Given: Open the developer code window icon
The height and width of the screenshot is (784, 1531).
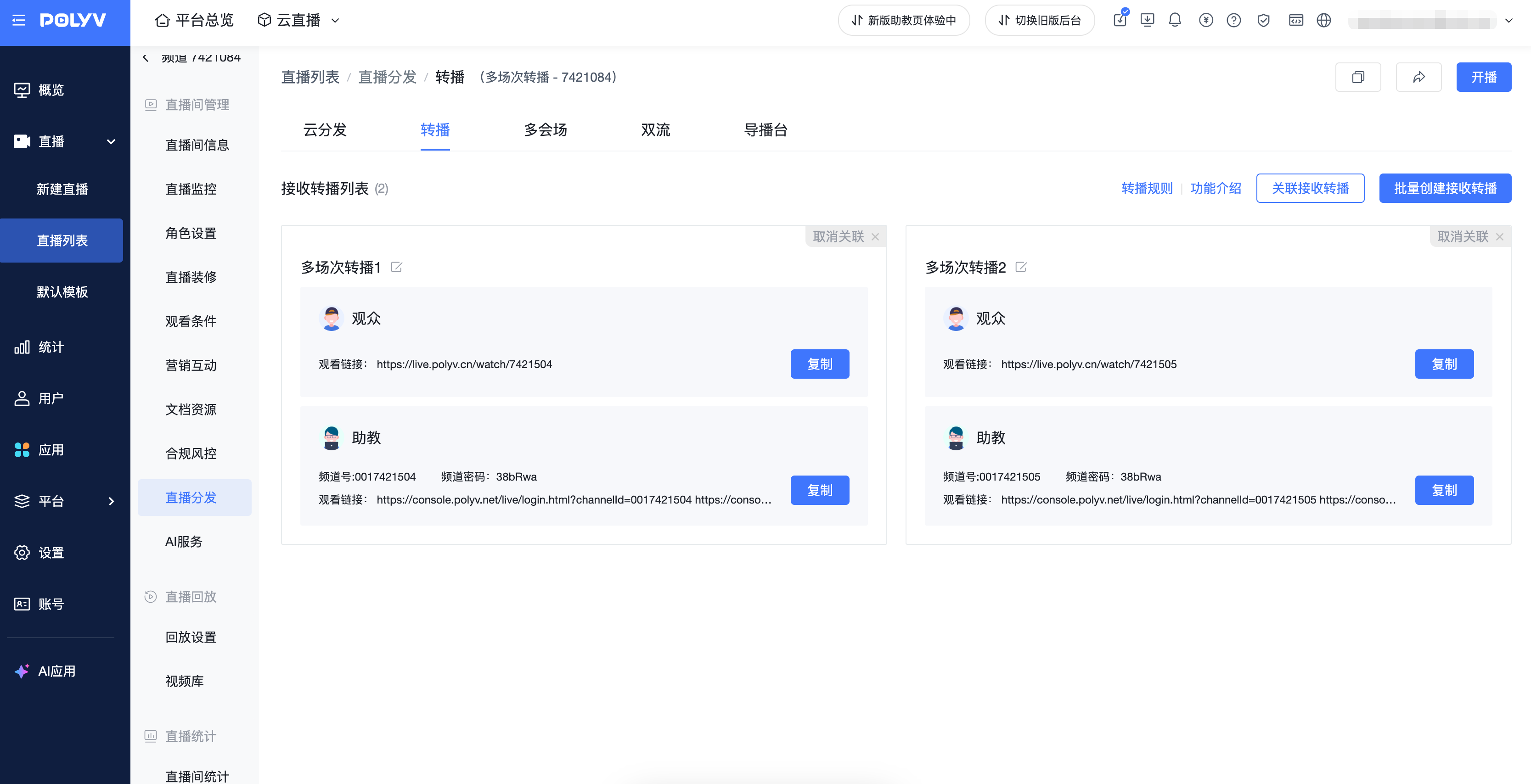Looking at the screenshot, I should (1295, 20).
